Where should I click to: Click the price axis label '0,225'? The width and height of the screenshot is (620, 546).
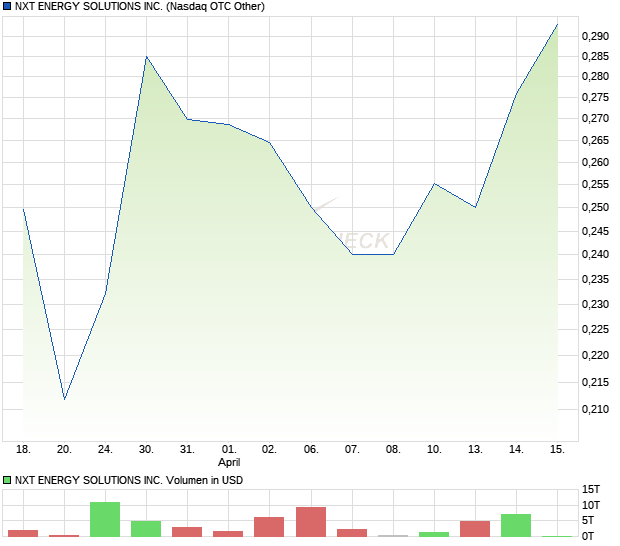coord(595,329)
